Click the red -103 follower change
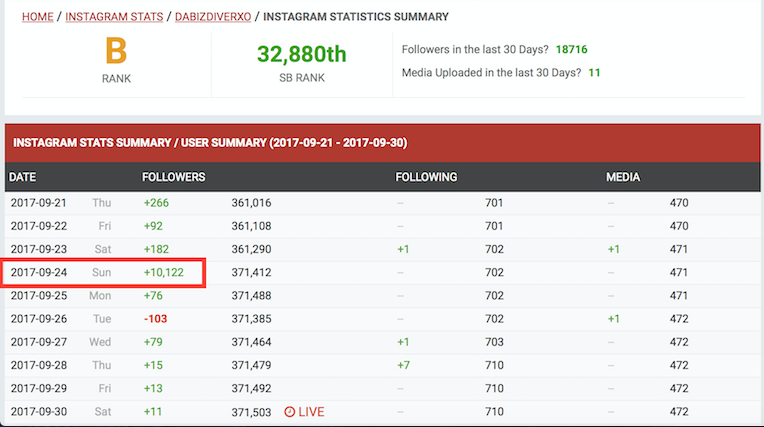Screen dimensions: 764x427 coord(155,319)
